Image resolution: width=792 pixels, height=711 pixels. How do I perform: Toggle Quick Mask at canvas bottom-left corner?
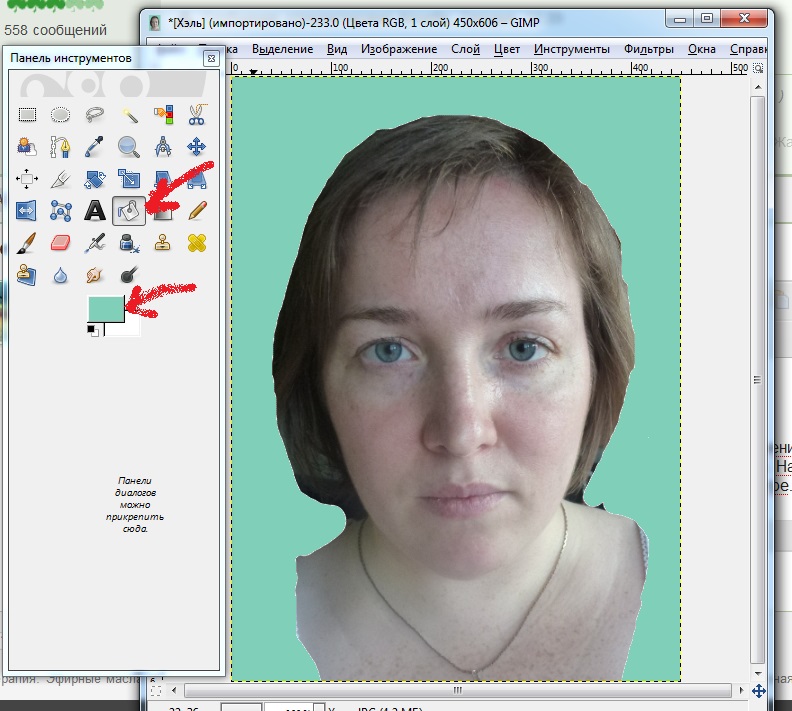156,690
